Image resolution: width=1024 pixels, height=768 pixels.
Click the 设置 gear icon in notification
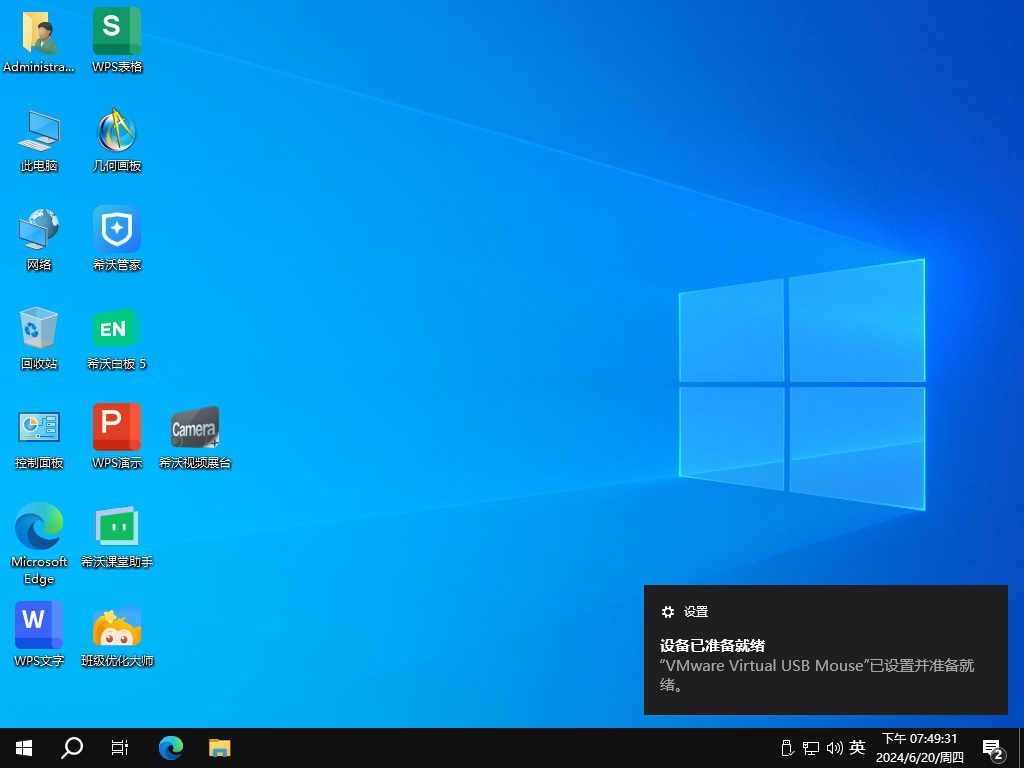(667, 612)
